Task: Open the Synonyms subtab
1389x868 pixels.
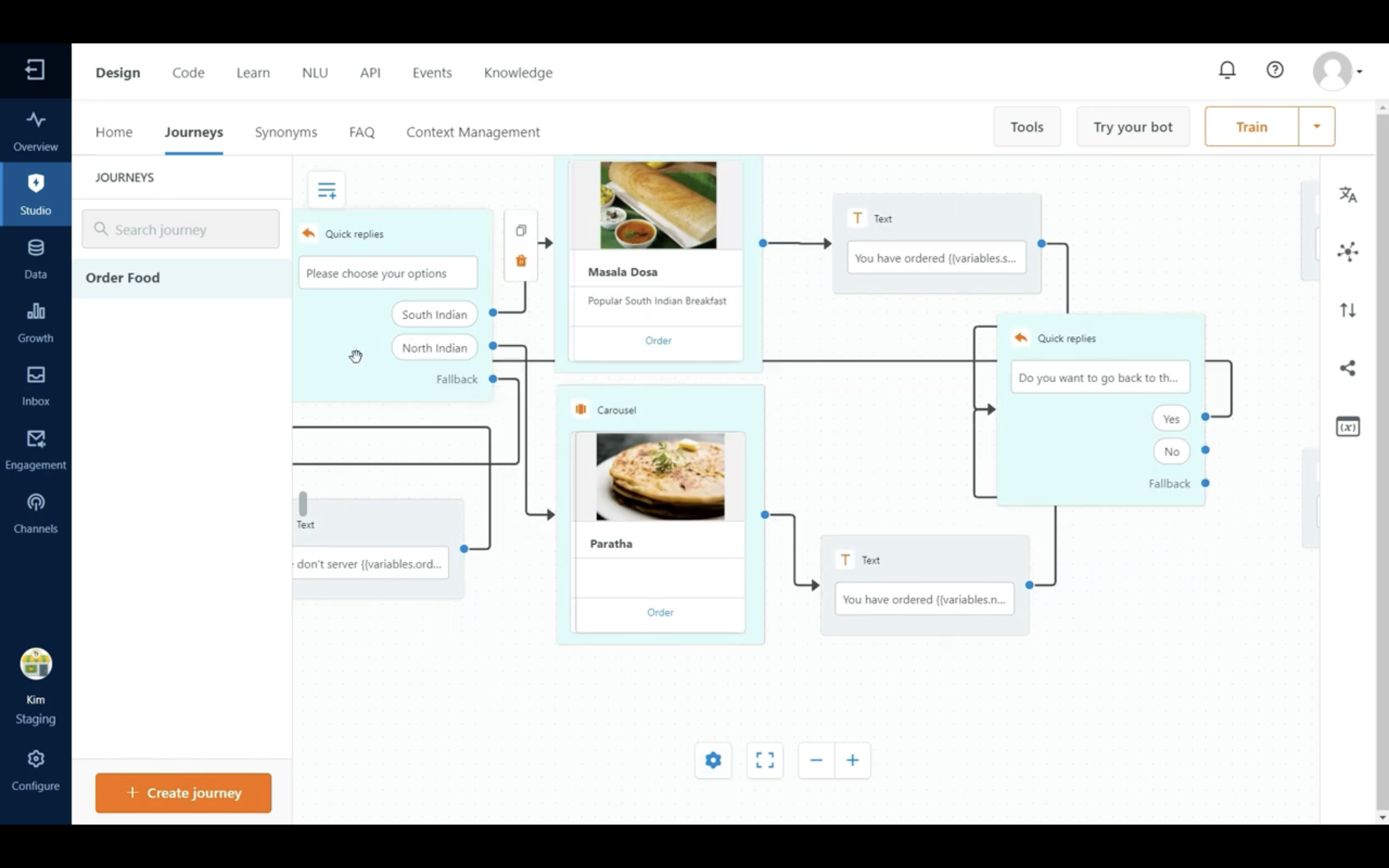Action: pos(286,132)
